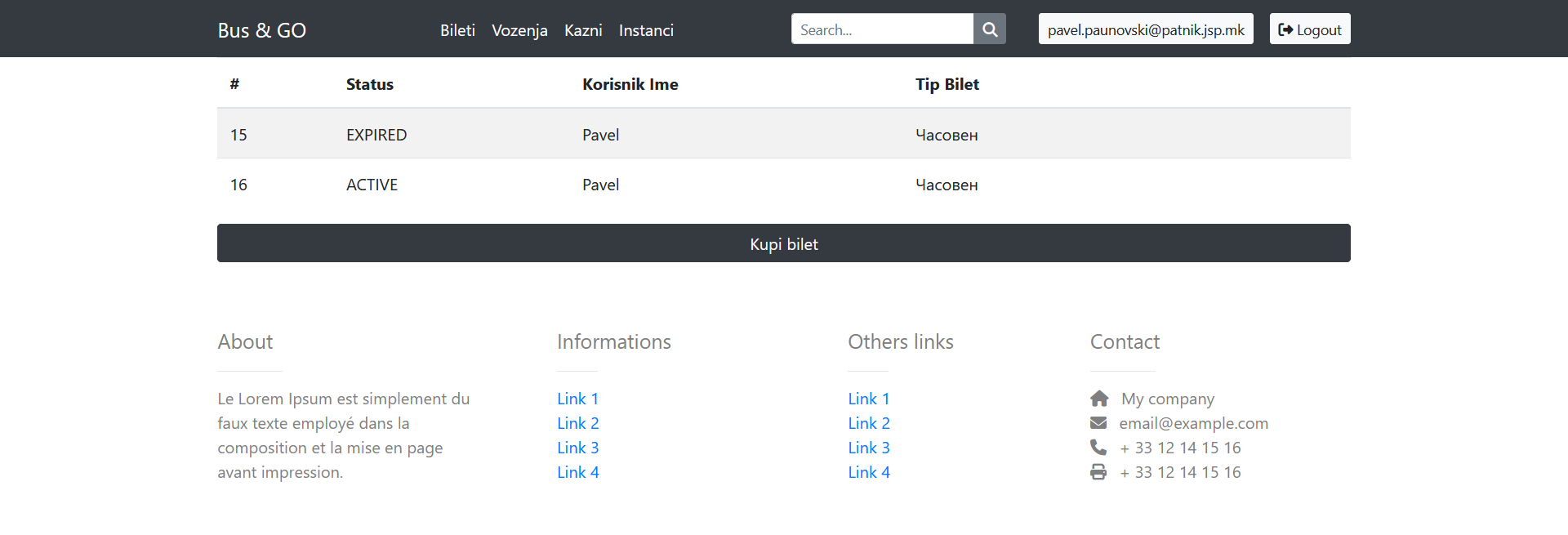Image resolution: width=1568 pixels, height=535 pixels.
Task: Click the Bus & GO brand logo
Action: pos(261,30)
